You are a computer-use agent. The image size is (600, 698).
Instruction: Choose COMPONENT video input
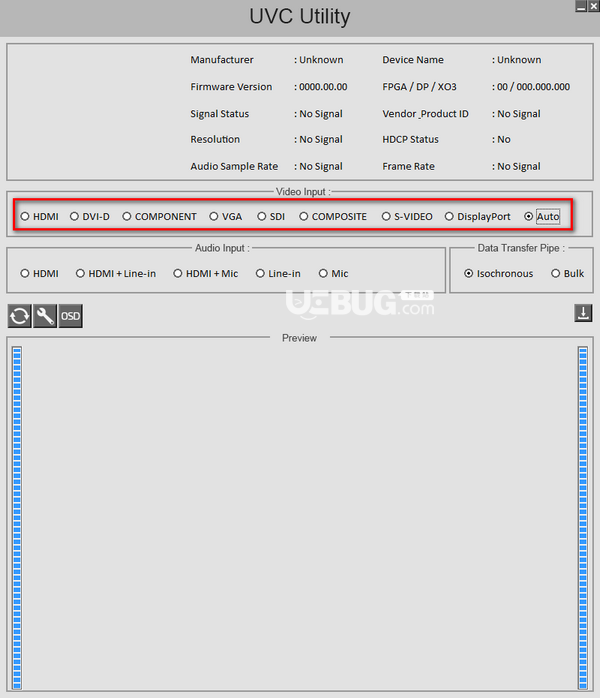(159, 216)
